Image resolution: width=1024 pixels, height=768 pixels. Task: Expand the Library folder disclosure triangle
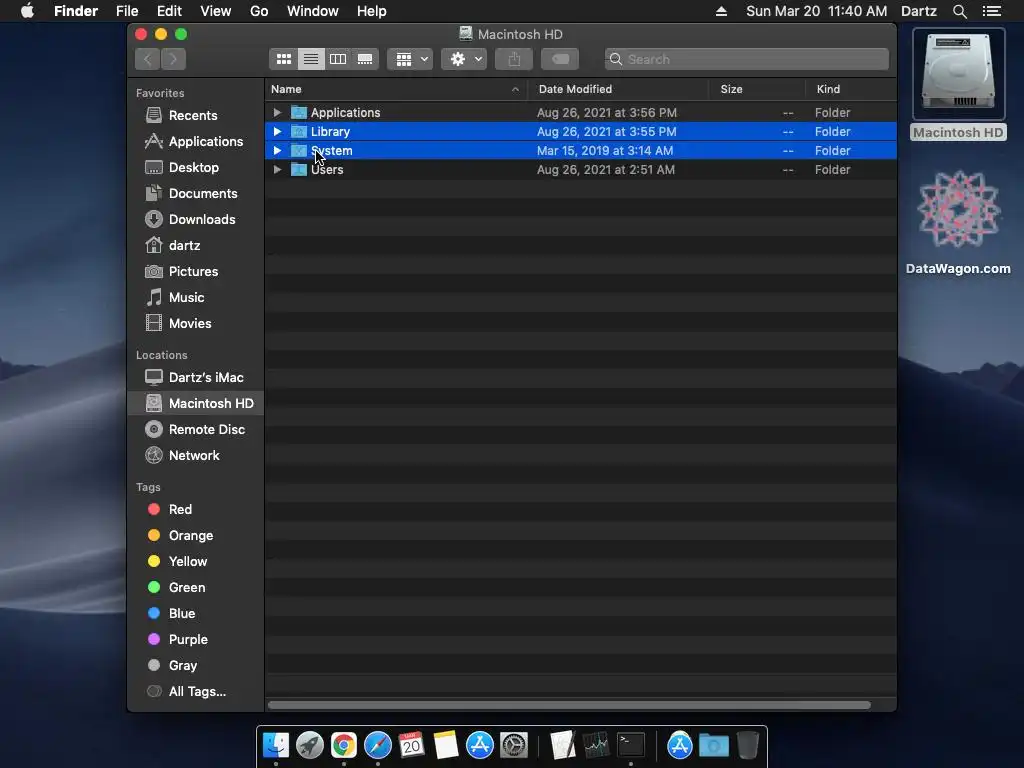(x=277, y=131)
